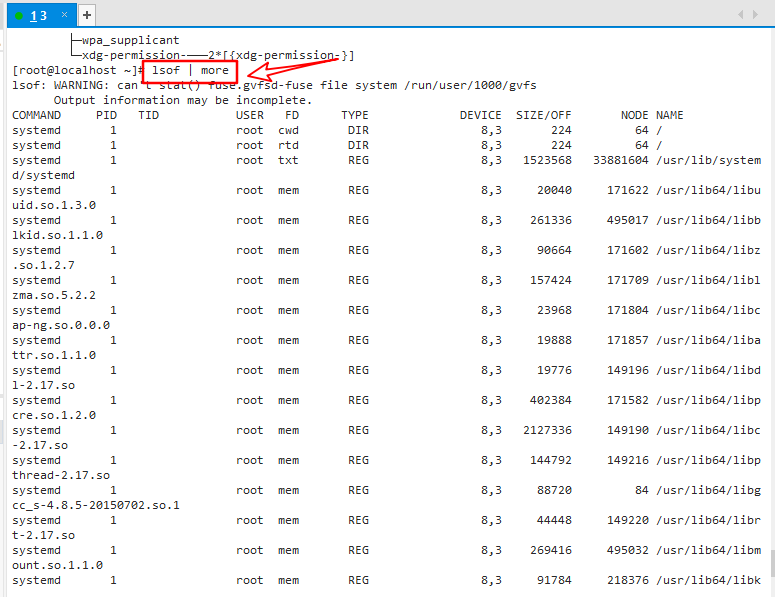Click the wrapped text .so.1.2.7
Screen dimensions: 775x597
pyautogui.click(x=43, y=265)
